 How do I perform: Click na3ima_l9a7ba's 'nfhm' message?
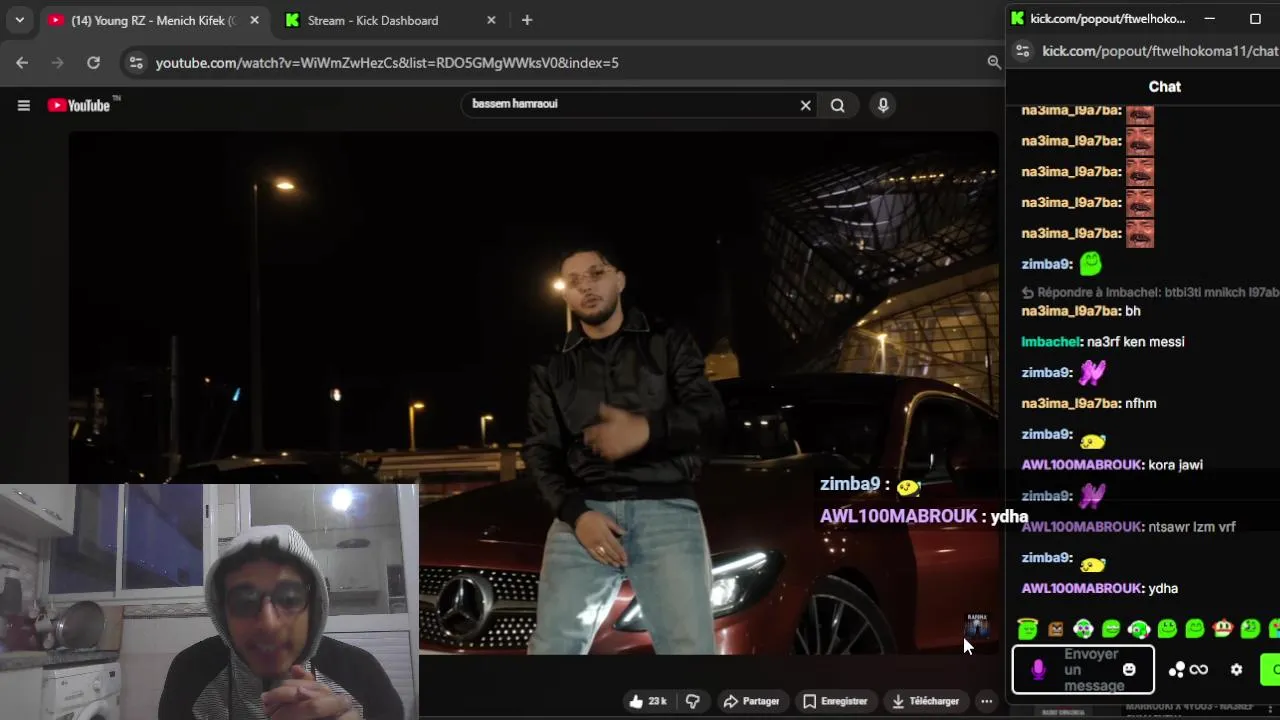(1141, 404)
